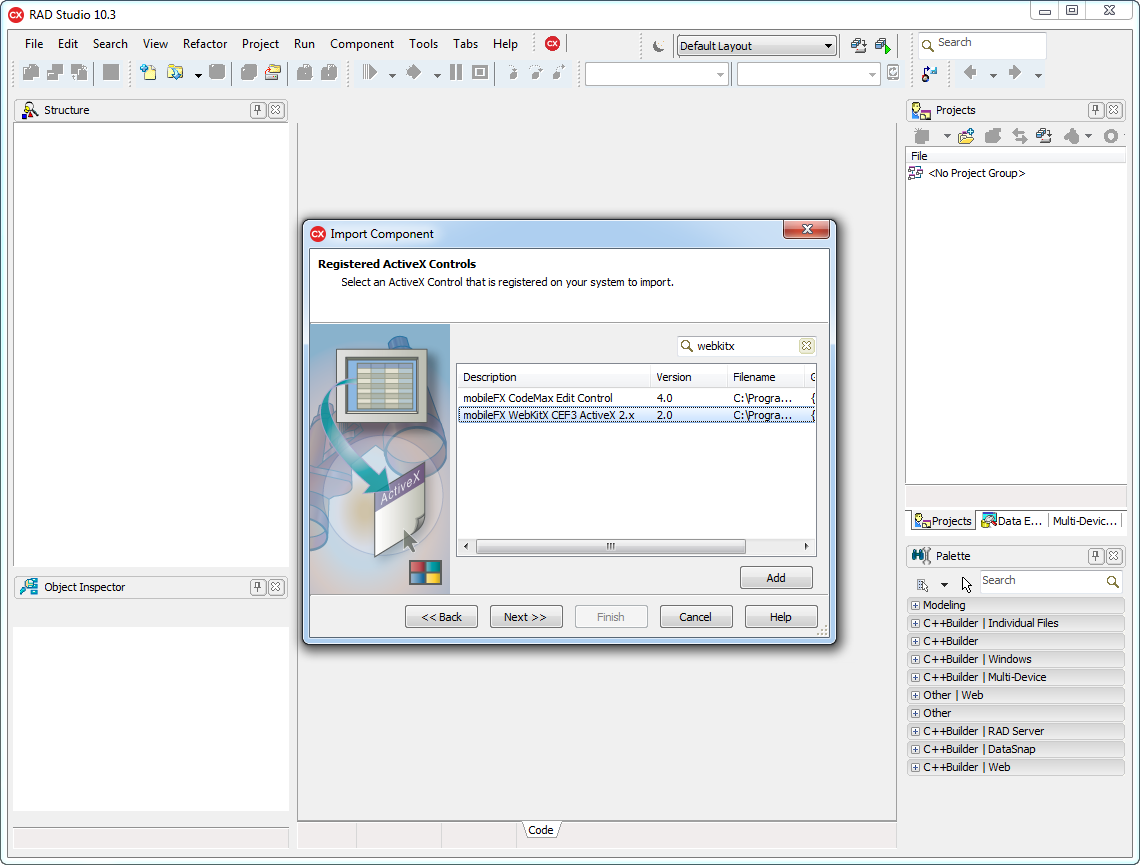Click the Sync Prototypes icon beside the combo boxes

[893, 73]
